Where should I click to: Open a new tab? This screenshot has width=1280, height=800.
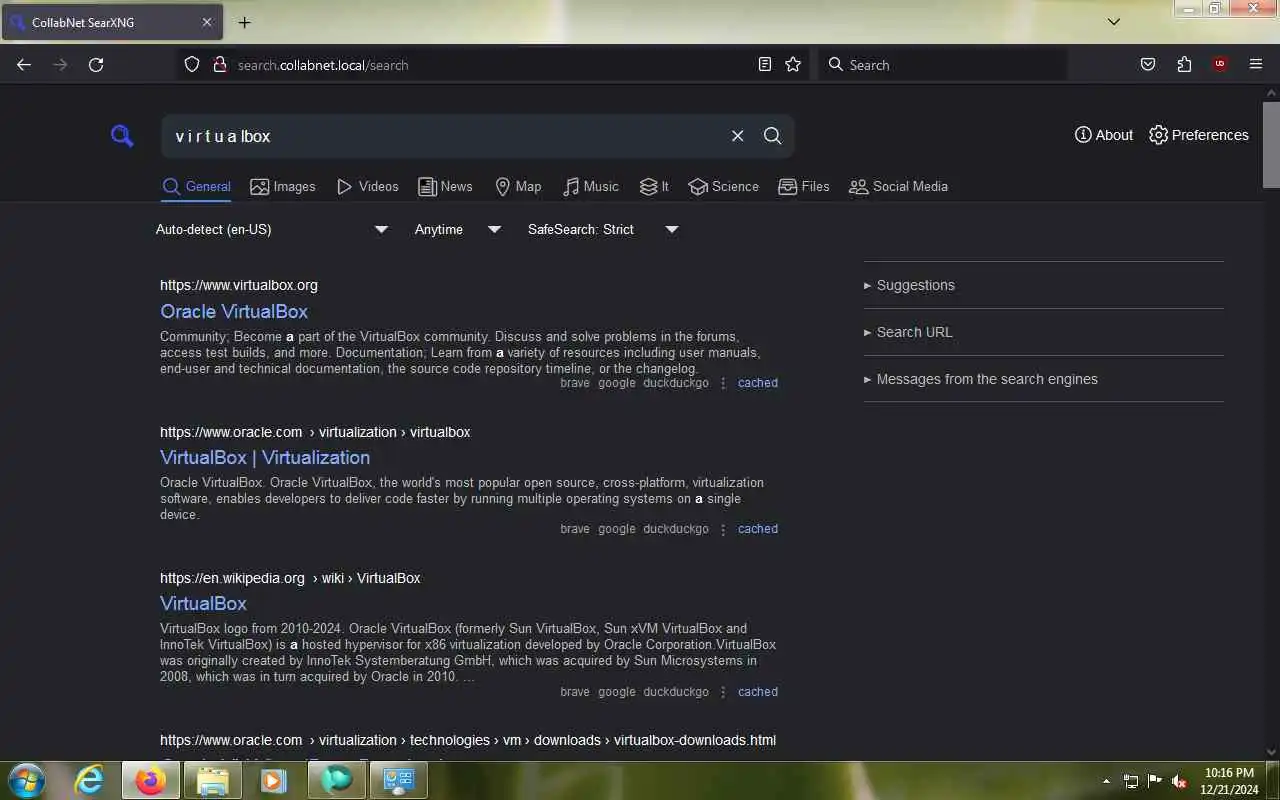coord(244,22)
